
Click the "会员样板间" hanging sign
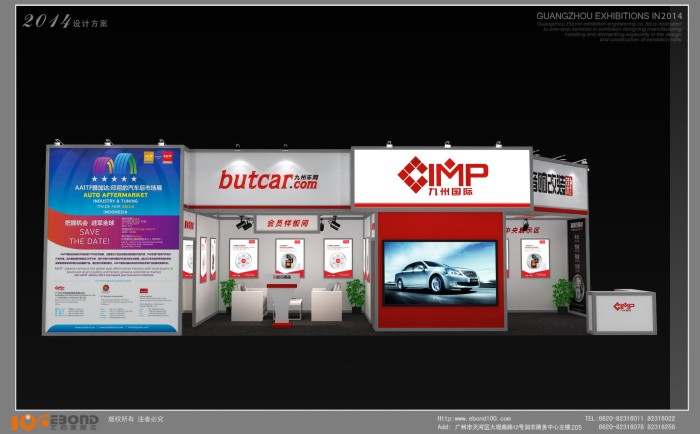pos(287,223)
